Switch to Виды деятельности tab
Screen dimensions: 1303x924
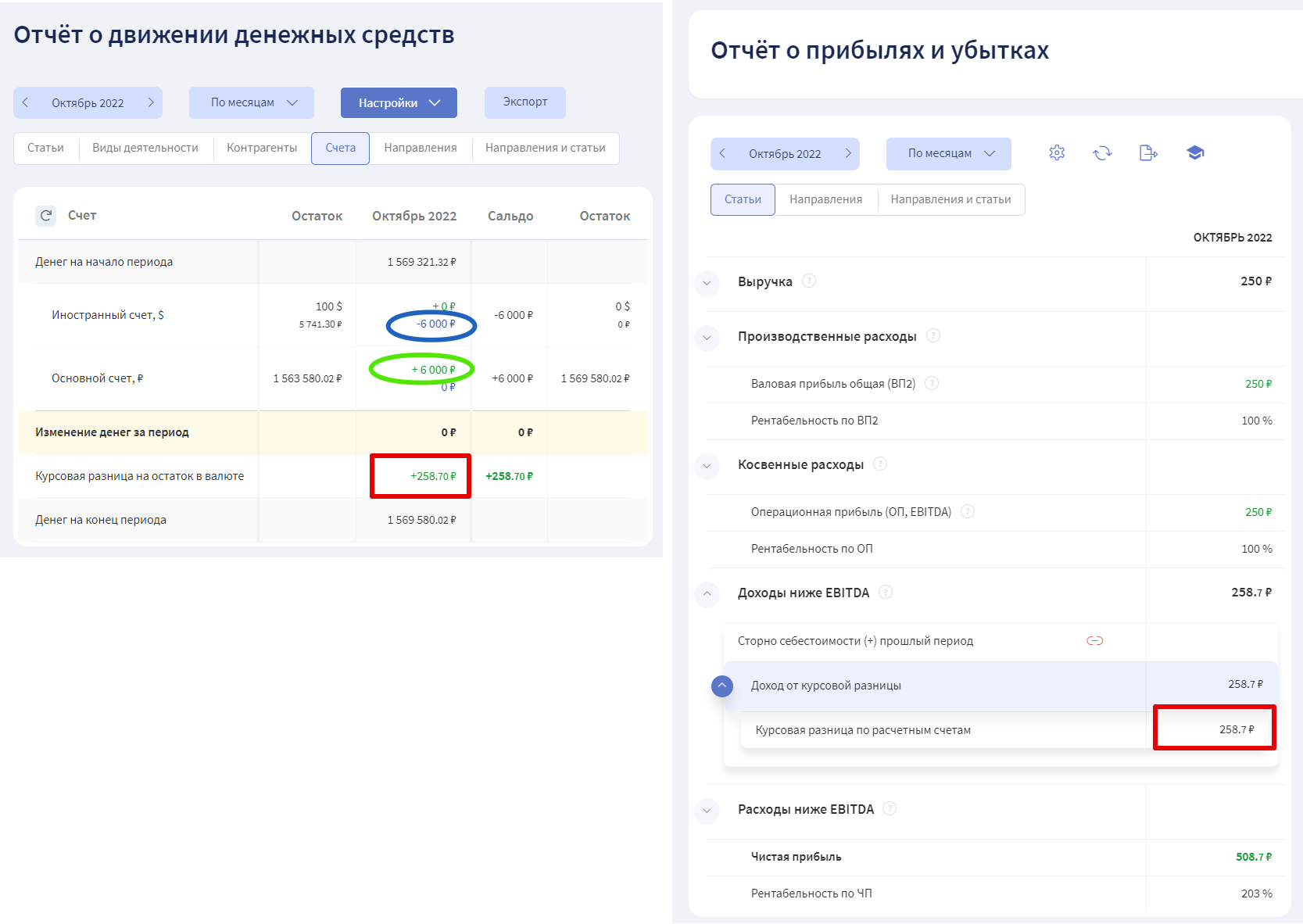145,148
